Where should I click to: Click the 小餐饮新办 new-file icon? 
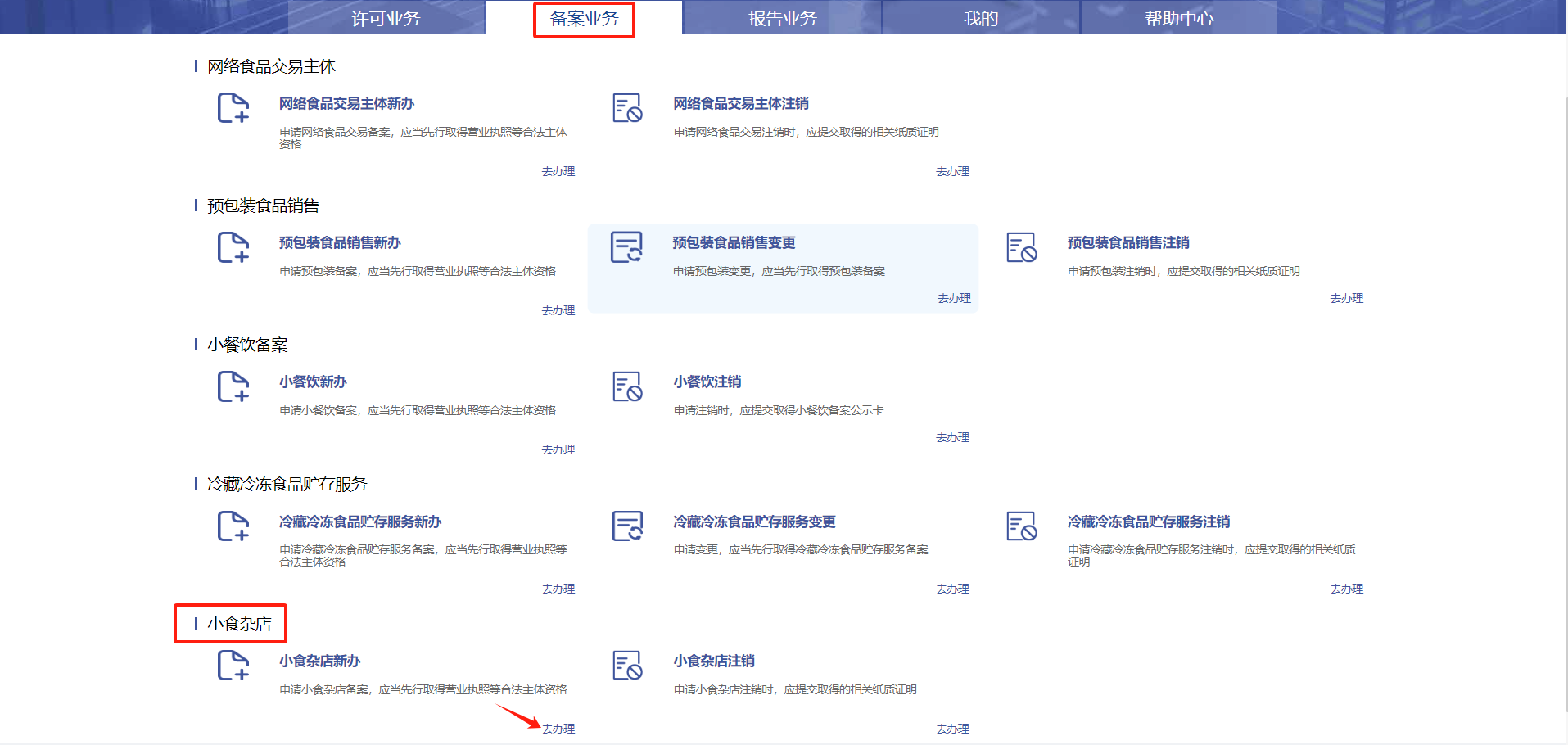pyautogui.click(x=233, y=386)
